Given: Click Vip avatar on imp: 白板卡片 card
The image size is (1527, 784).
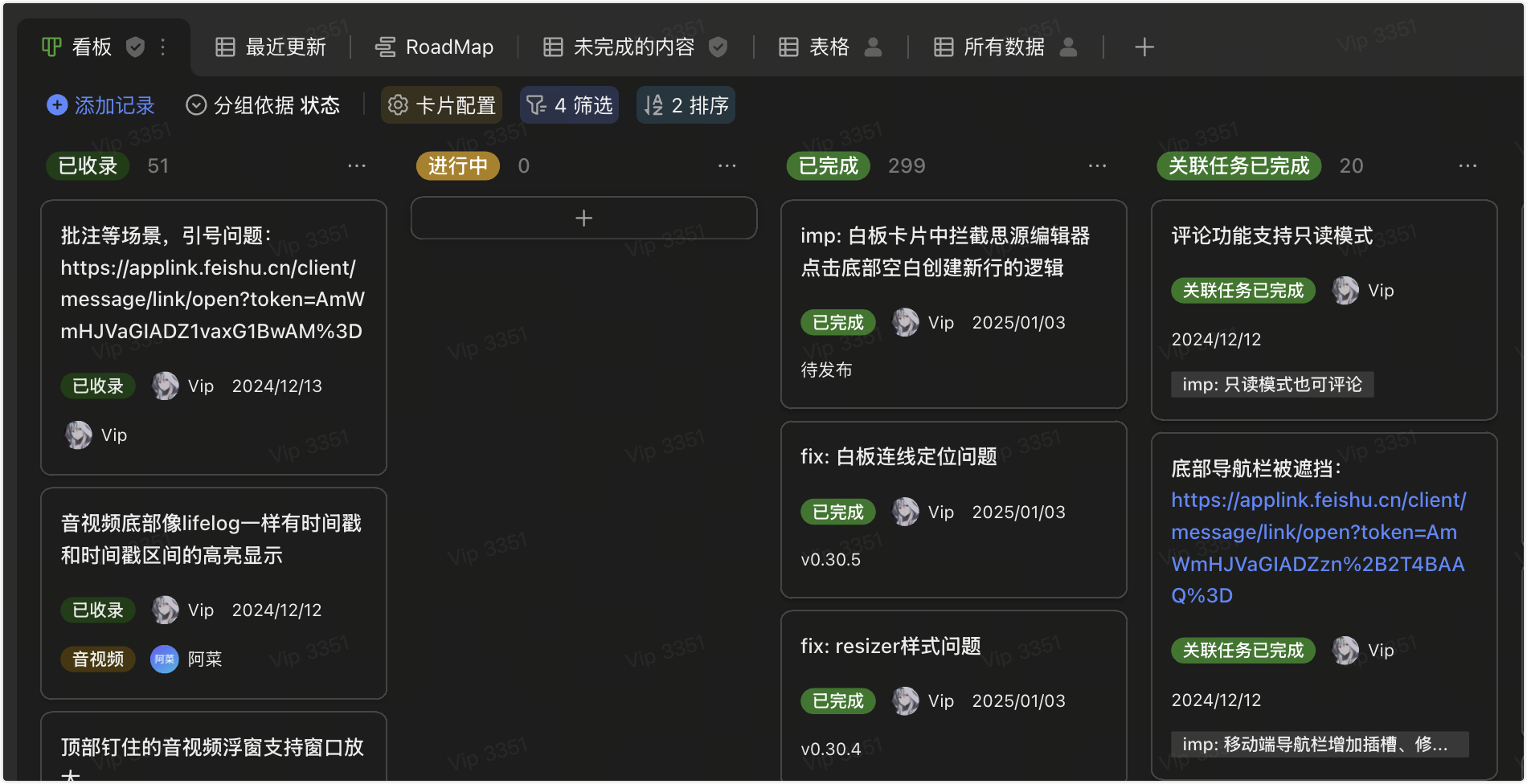Looking at the screenshot, I should [x=906, y=322].
